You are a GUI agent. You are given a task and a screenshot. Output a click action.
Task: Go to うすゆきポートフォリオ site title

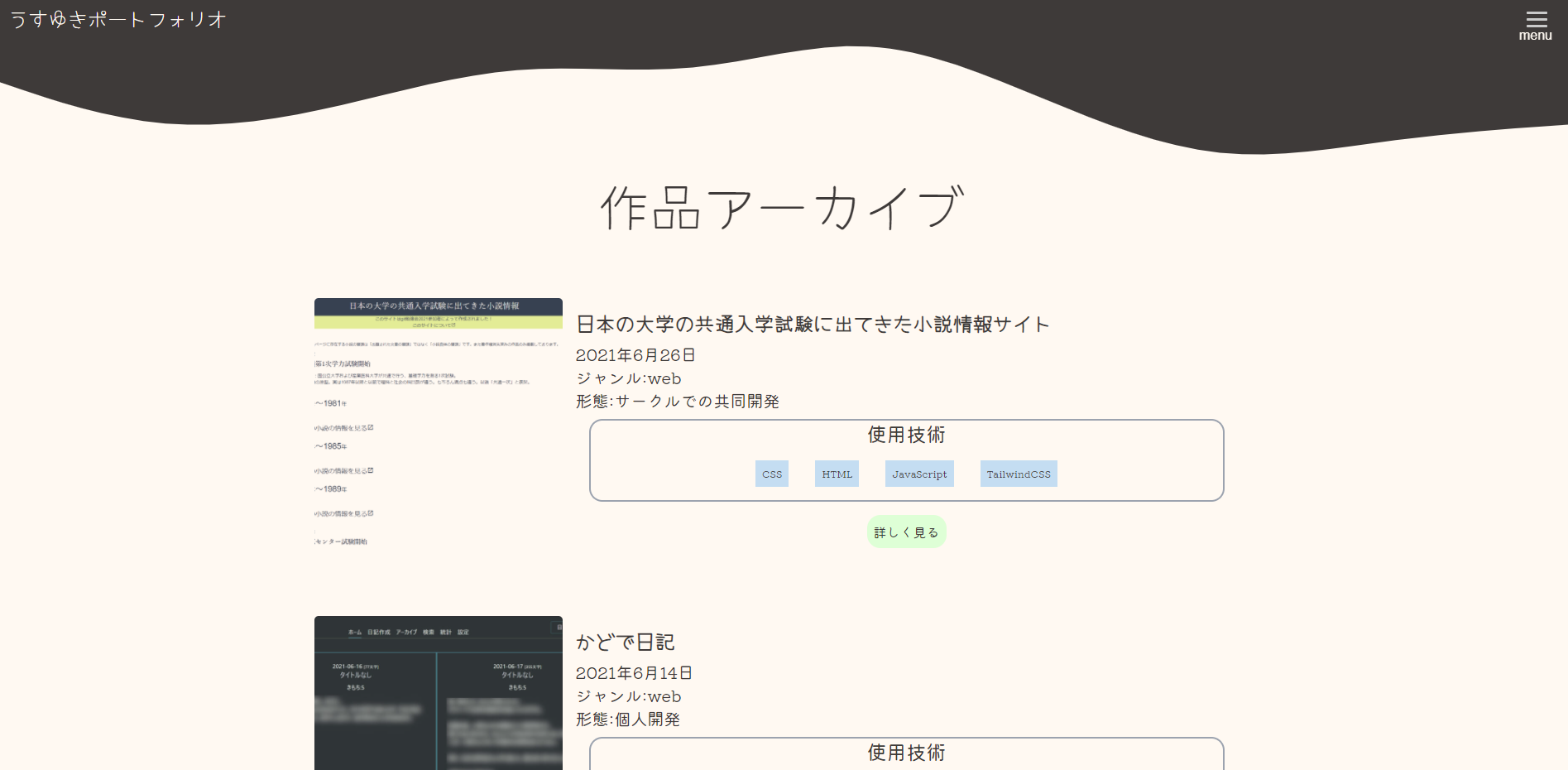[x=118, y=19]
